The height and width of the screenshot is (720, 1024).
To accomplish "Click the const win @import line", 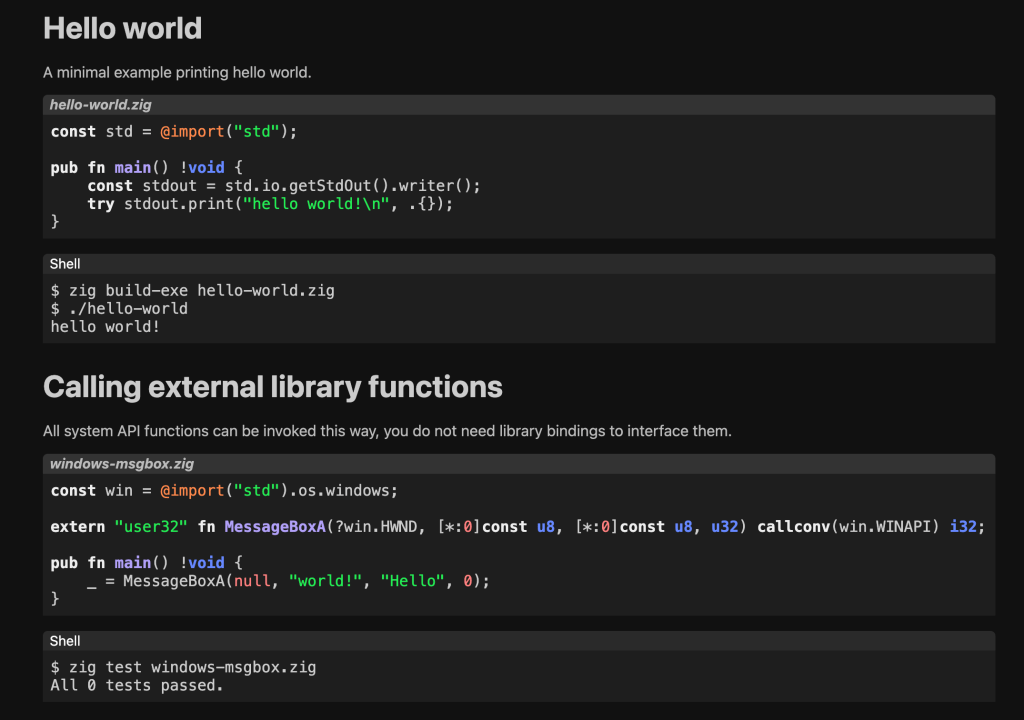I will click(224, 490).
